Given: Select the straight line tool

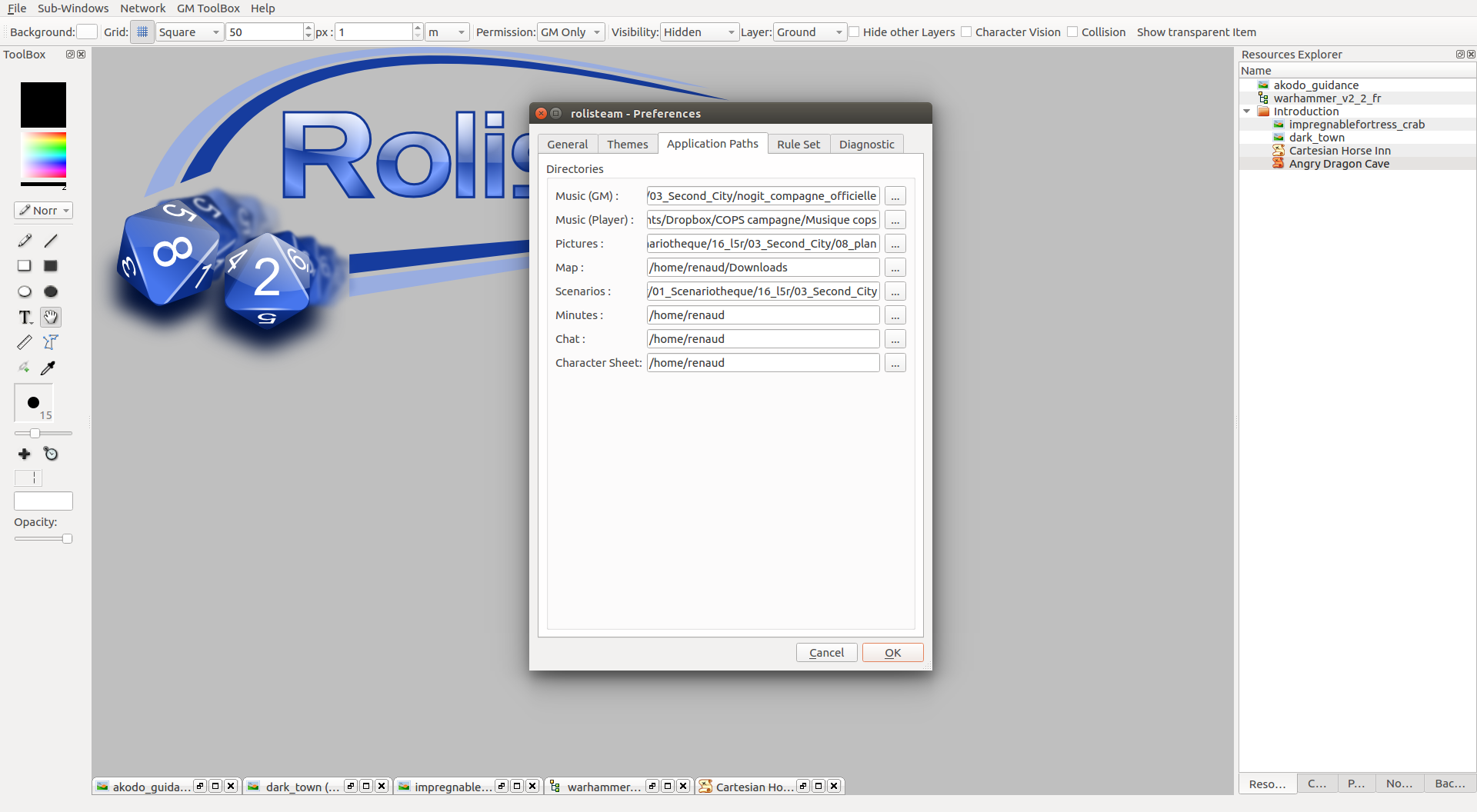Looking at the screenshot, I should [51, 241].
